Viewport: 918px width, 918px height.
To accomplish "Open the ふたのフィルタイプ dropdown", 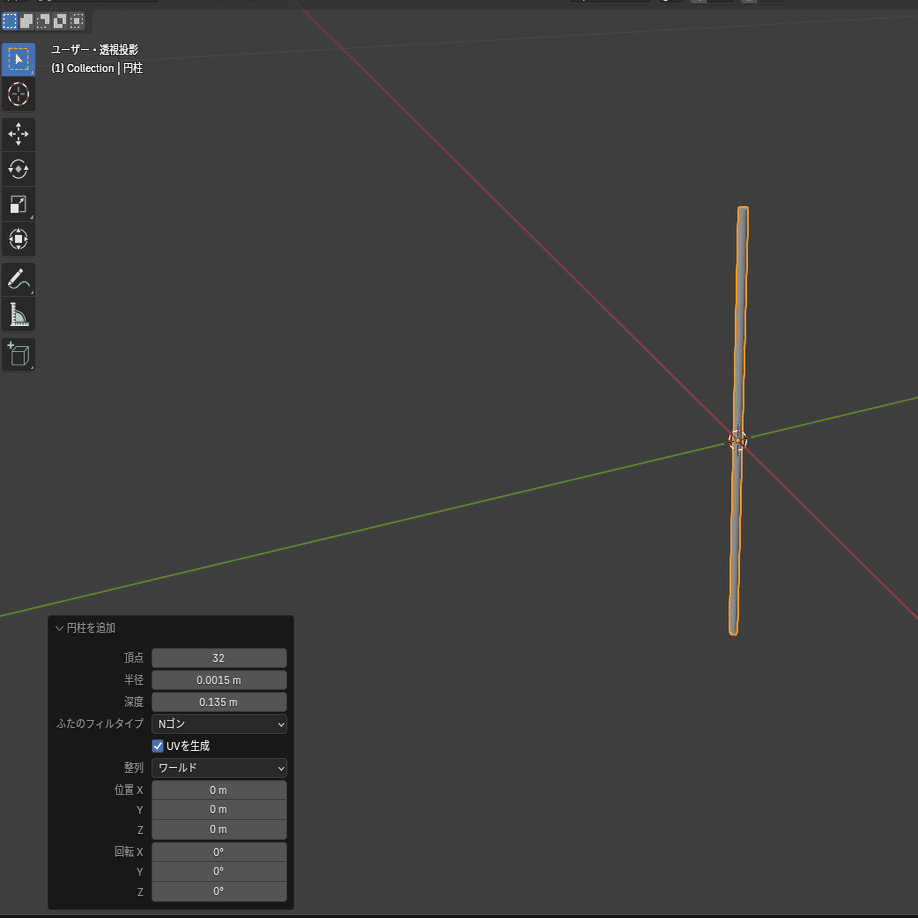I will pos(219,724).
